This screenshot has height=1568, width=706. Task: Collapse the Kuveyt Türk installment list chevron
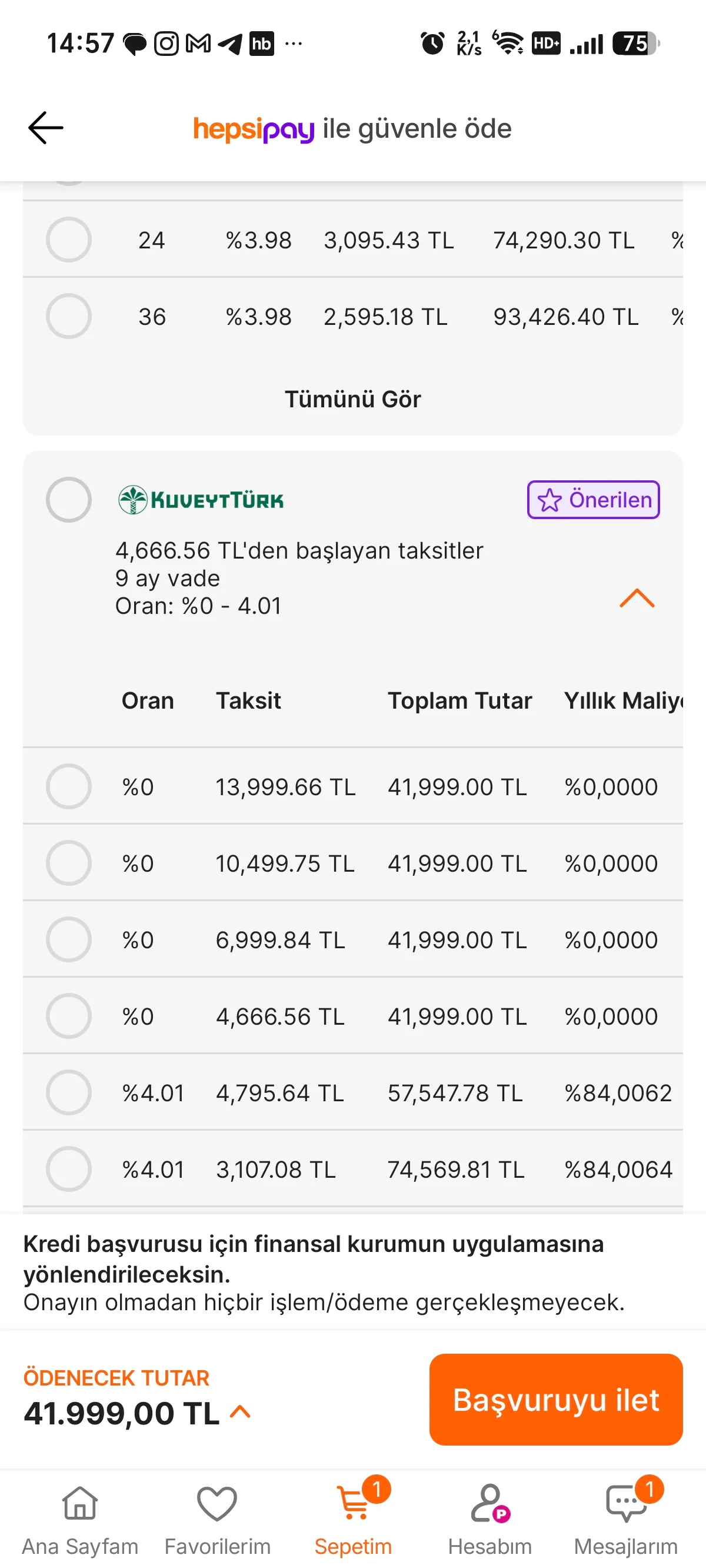(637, 598)
